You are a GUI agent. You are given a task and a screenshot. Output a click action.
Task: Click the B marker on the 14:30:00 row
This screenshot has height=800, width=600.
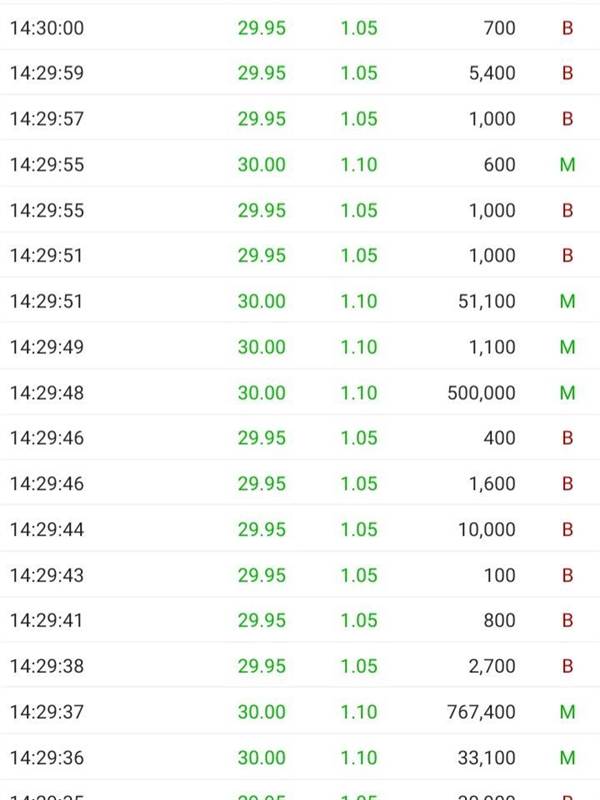(567, 28)
